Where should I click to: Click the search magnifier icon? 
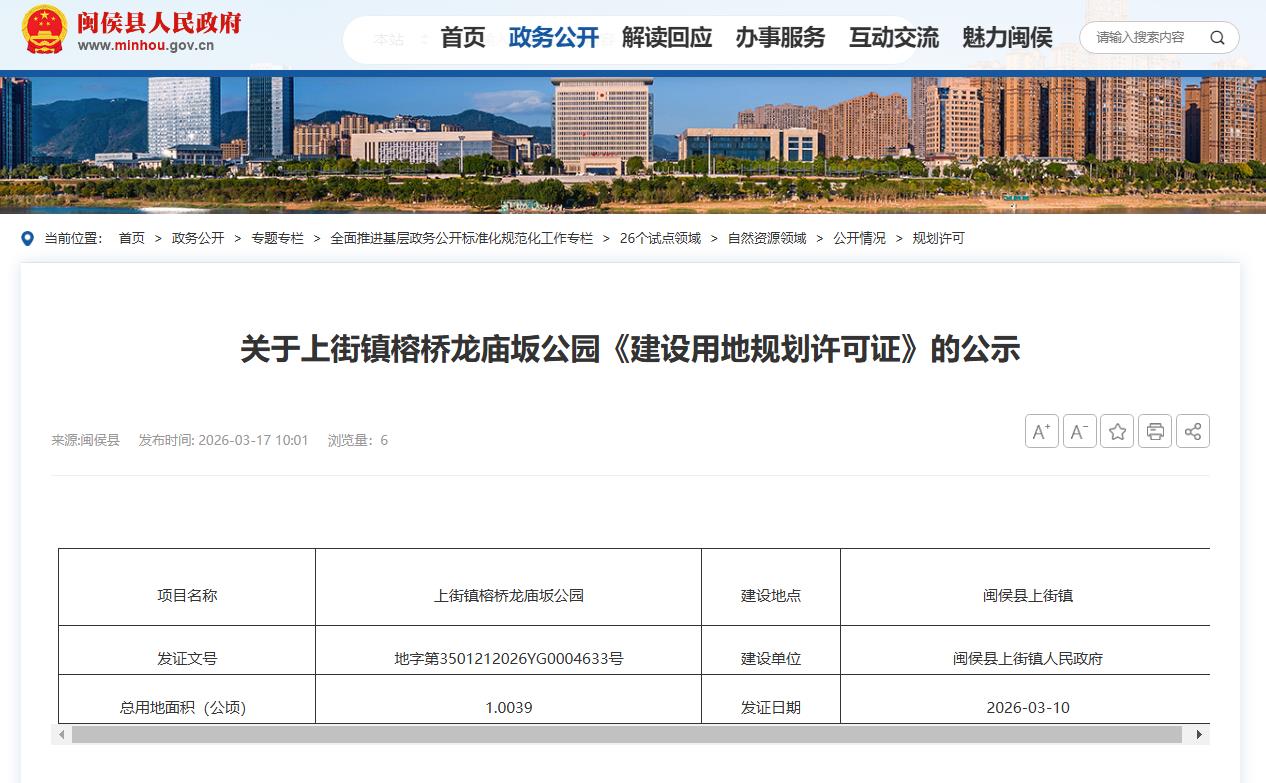(1217, 38)
